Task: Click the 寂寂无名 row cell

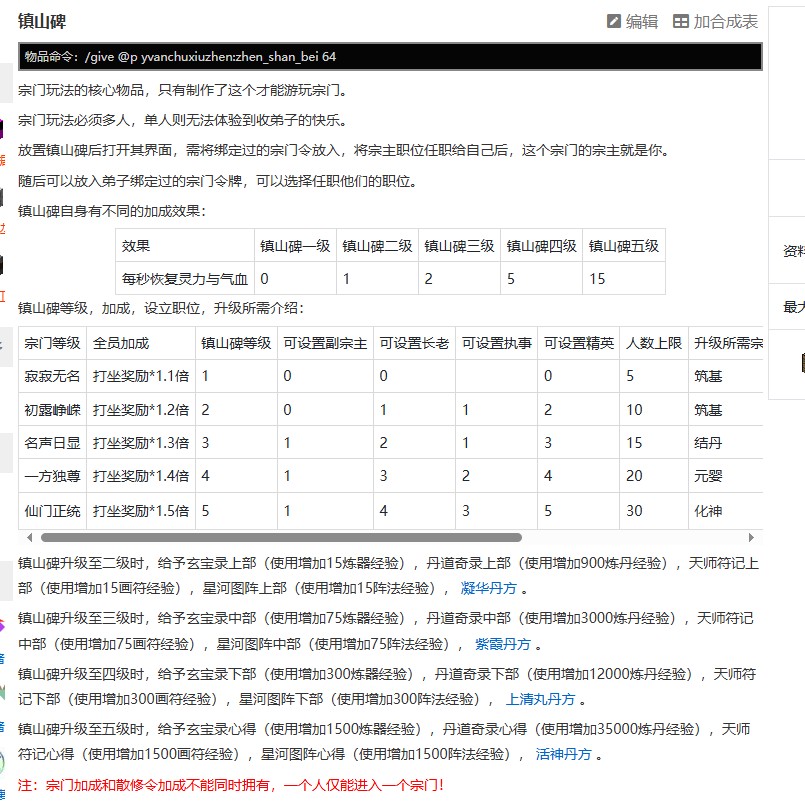Action: click(x=52, y=376)
